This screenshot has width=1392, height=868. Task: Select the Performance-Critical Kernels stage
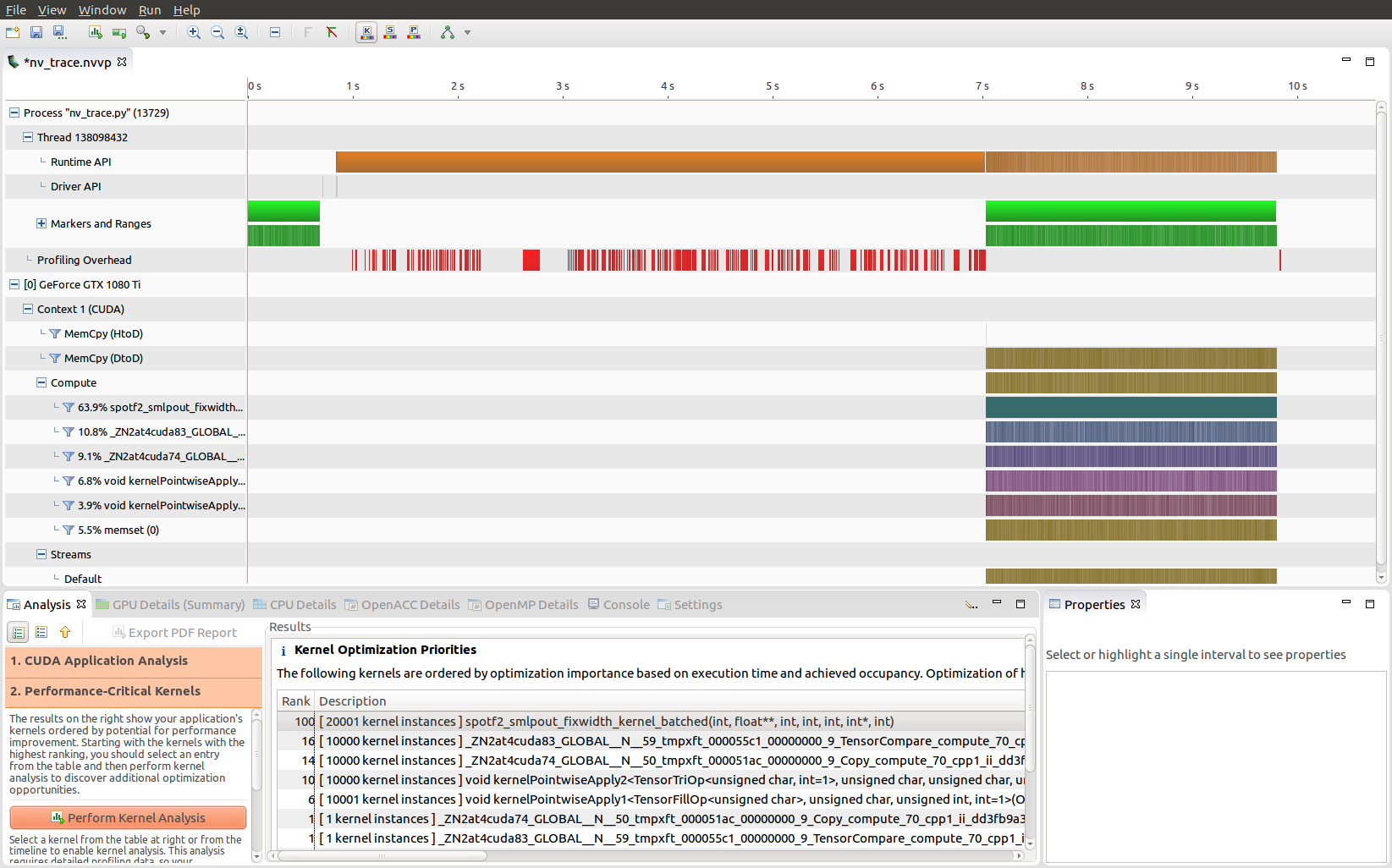click(x=134, y=691)
